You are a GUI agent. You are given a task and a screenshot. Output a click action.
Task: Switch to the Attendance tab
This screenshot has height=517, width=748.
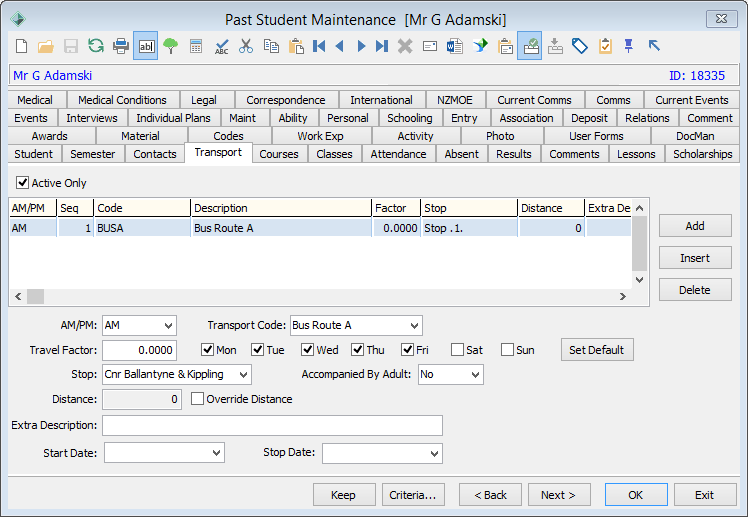398,154
